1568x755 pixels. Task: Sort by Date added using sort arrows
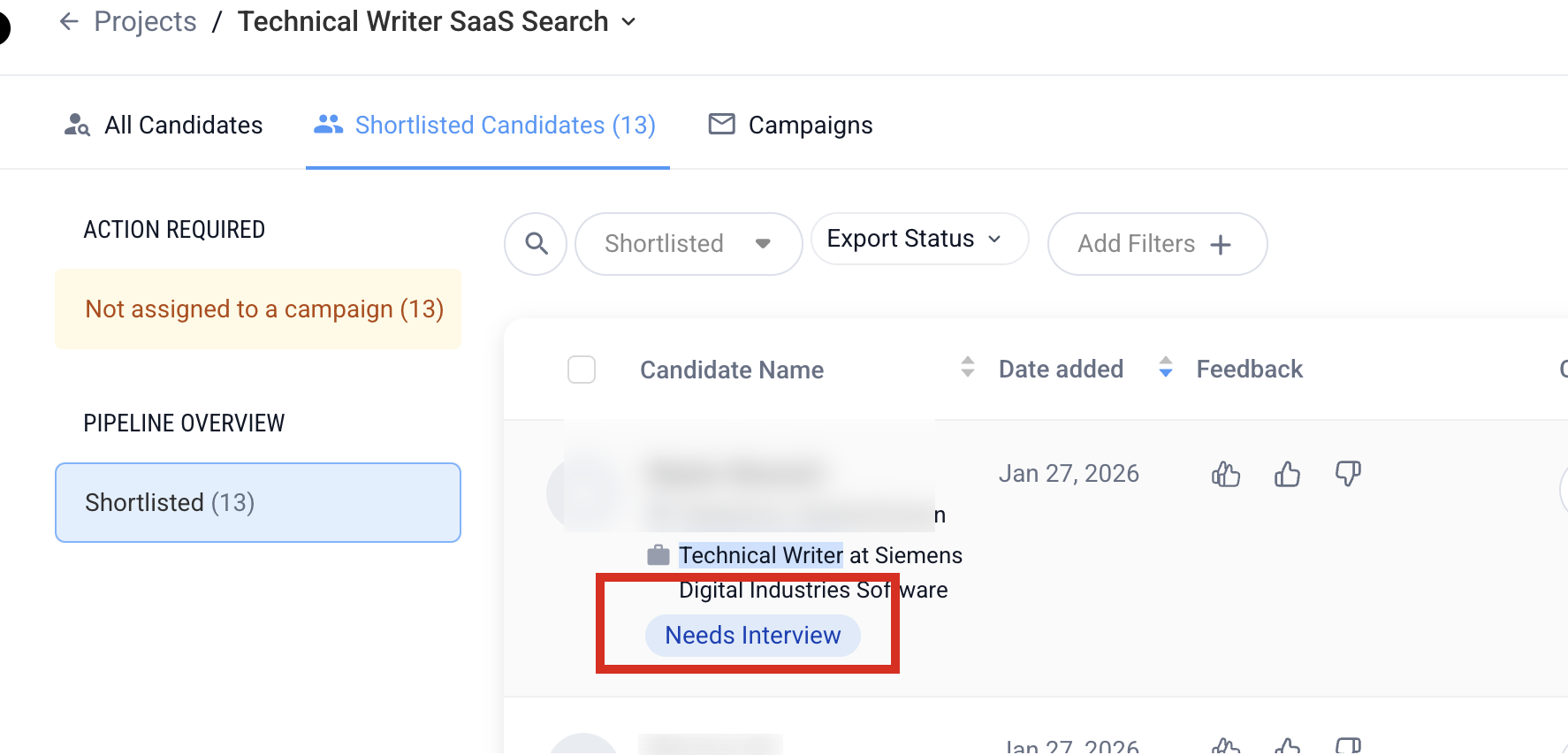[1166, 367]
